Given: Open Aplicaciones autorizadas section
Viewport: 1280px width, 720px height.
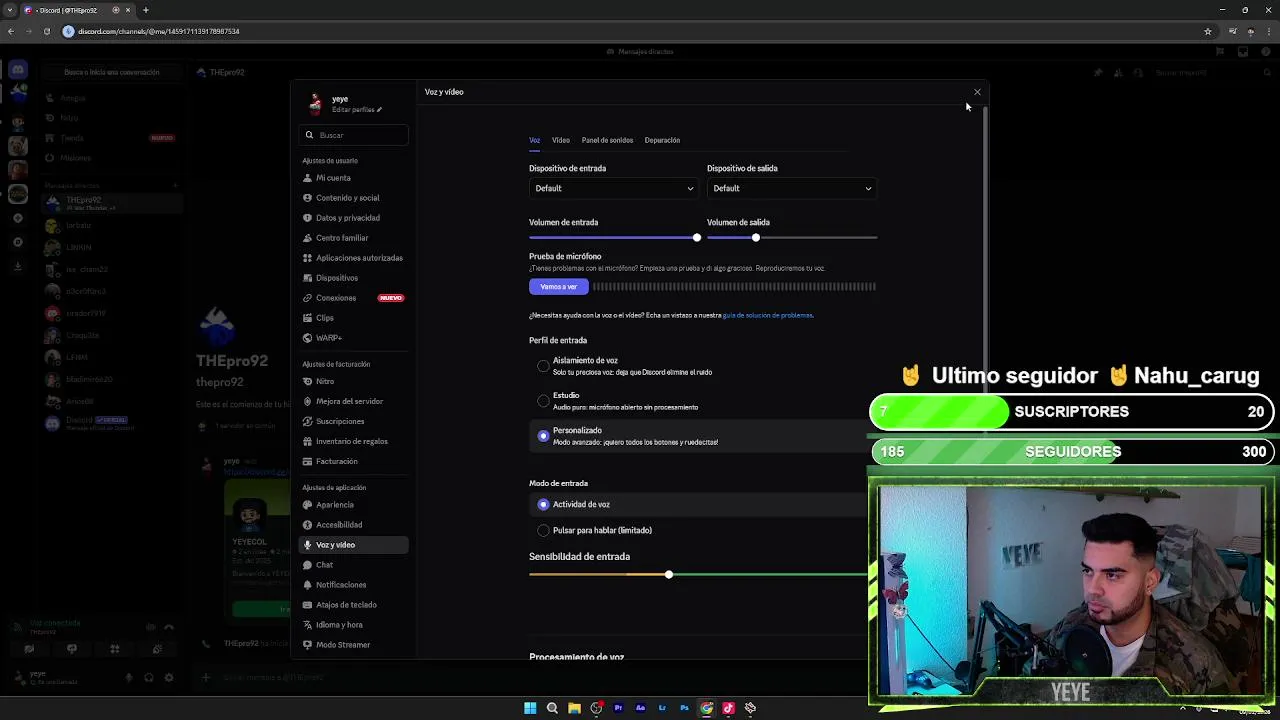Looking at the screenshot, I should click(x=353, y=258).
